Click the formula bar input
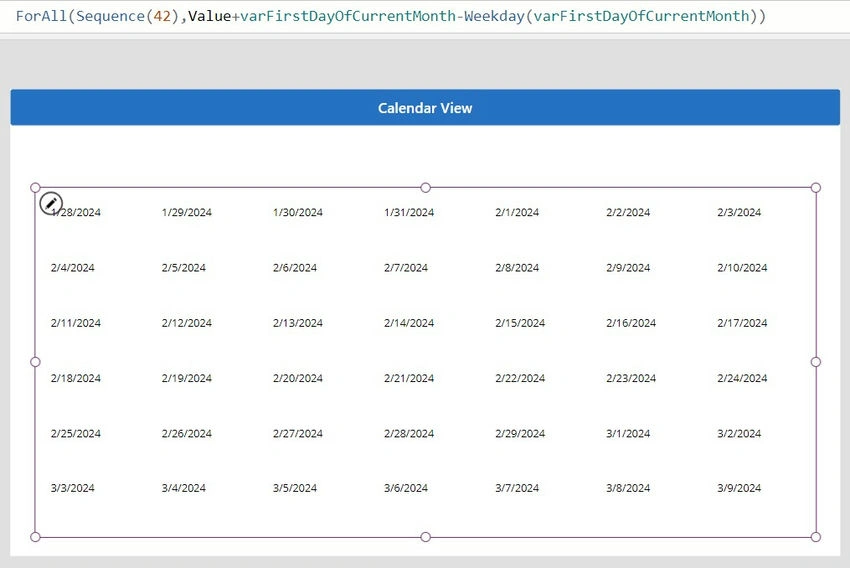 (x=425, y=16)
